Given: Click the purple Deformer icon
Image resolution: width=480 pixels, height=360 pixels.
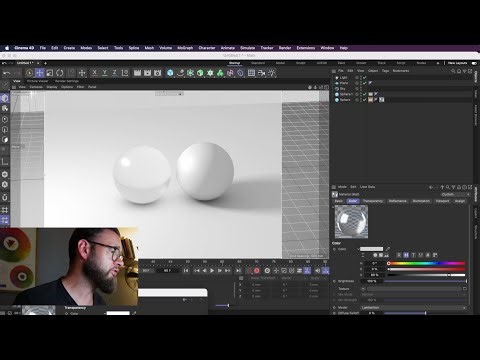Looking at the screenshot, I should [230, 73].
